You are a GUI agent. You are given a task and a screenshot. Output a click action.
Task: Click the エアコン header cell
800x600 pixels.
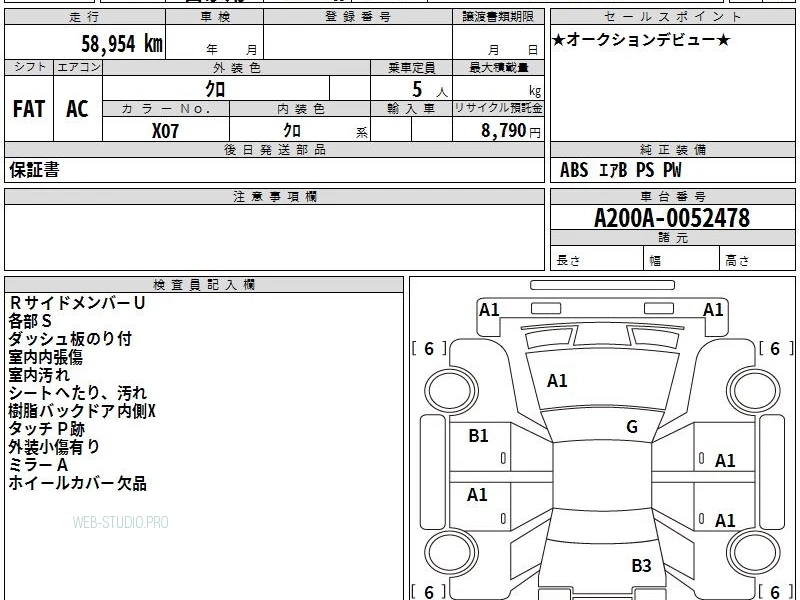click(x=78, y=67)
